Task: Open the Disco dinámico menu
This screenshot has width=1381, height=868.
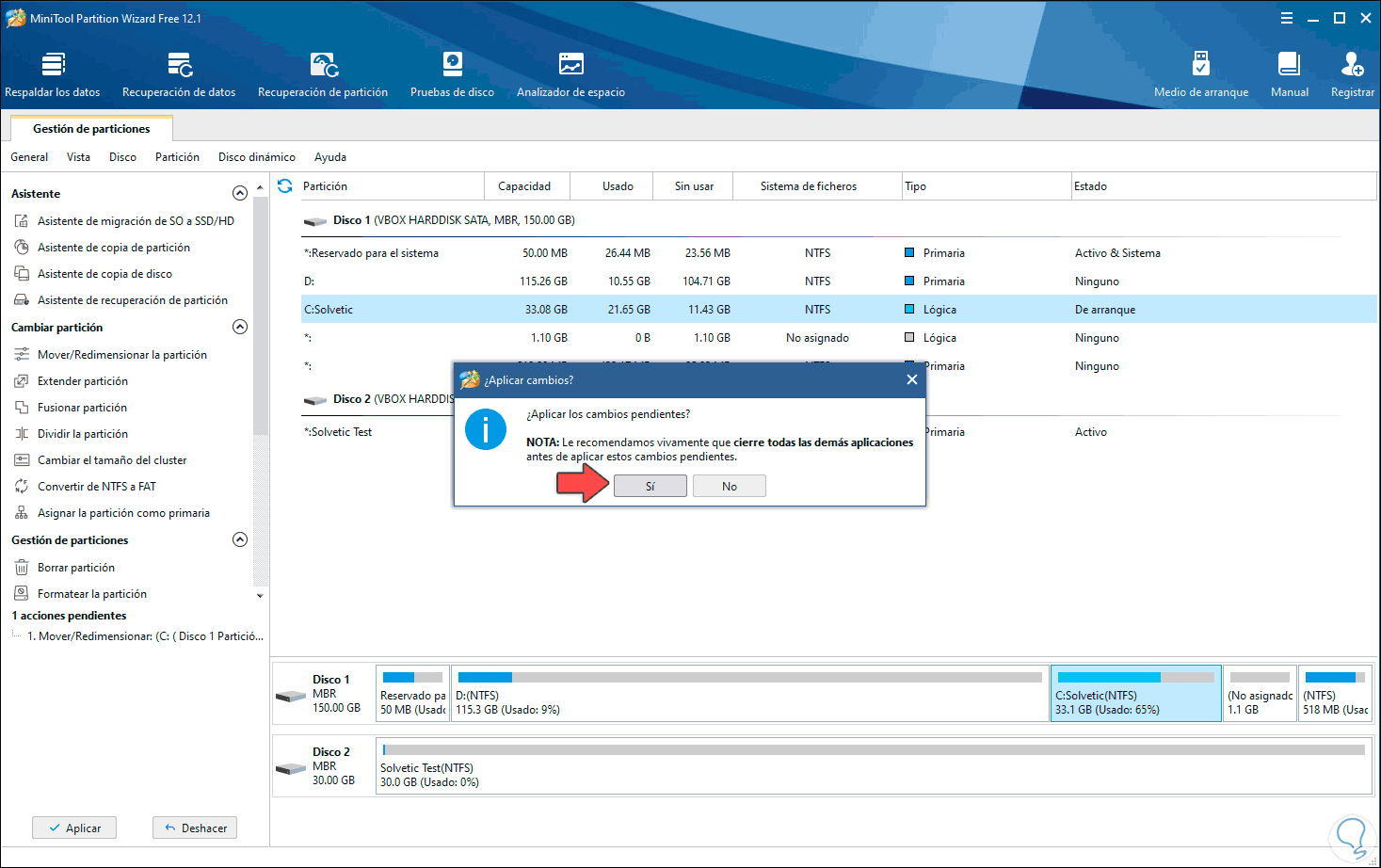Action: coord(256,157)
